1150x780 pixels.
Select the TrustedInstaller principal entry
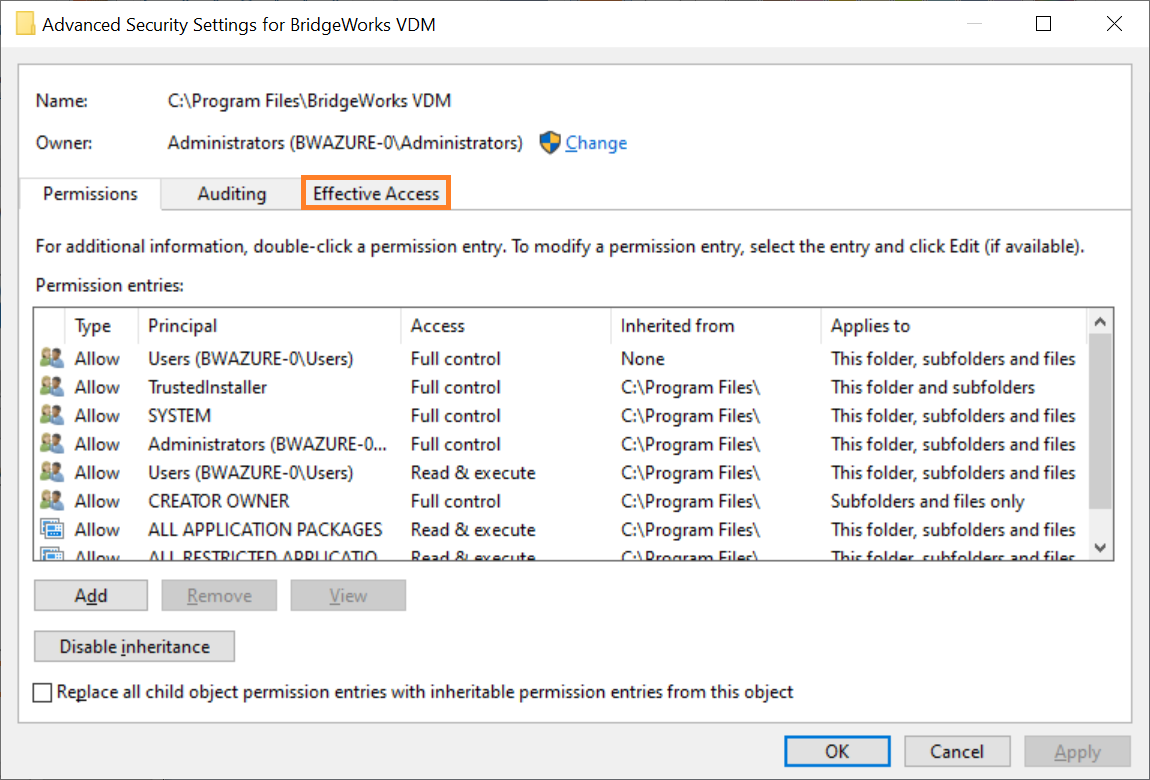(208, 387)
